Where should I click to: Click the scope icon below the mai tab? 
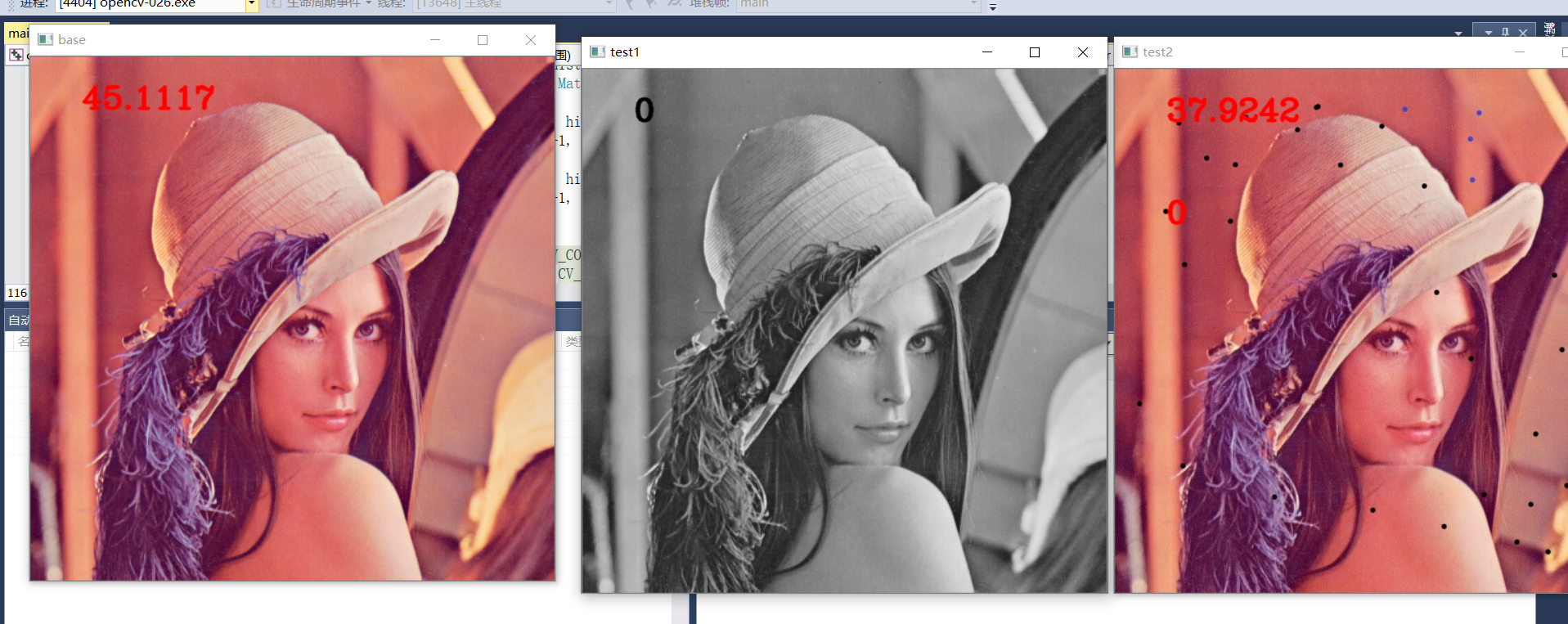[x=16, y=55]
